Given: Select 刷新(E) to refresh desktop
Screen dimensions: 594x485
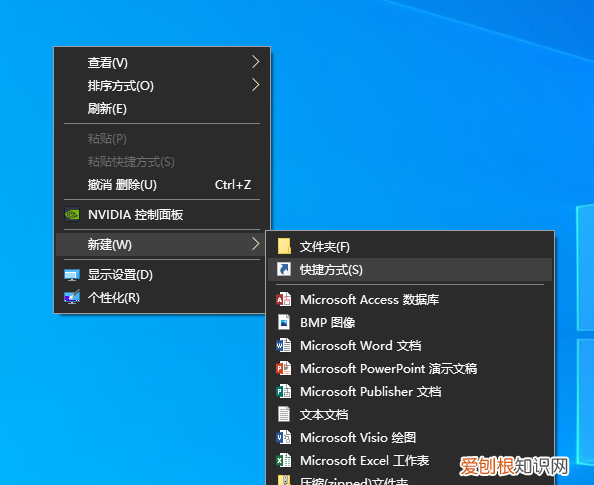Looking at the screenshot, I should (x=163, y=109).
